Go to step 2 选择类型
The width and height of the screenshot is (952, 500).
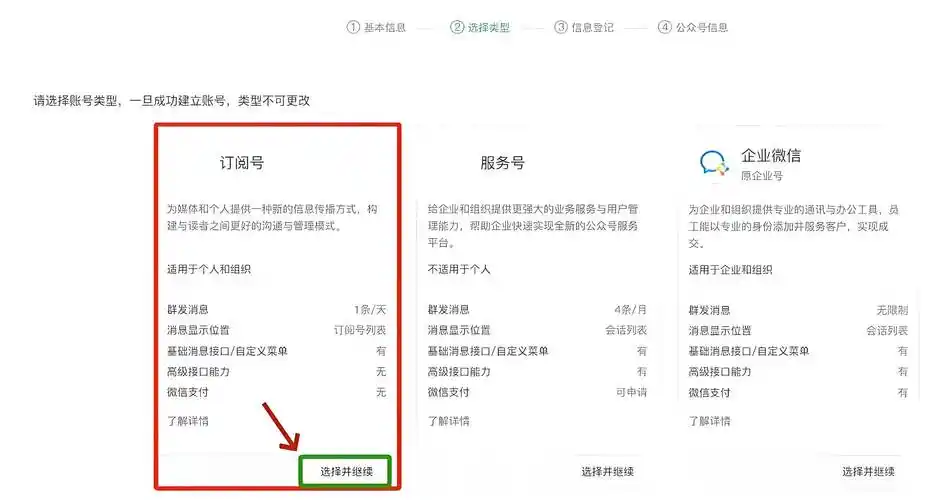pyautogui.click(x=480, y=27)
